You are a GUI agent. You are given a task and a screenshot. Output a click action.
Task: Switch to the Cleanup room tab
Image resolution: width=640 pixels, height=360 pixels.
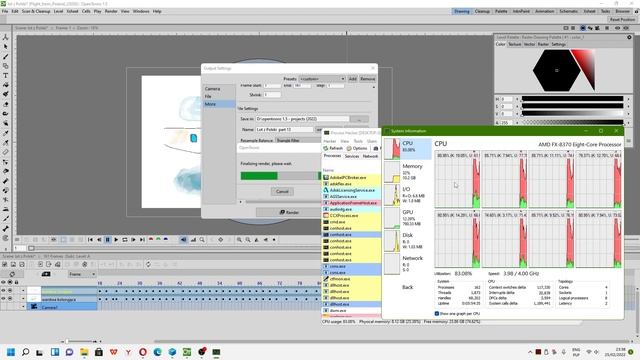coord(482,11)
